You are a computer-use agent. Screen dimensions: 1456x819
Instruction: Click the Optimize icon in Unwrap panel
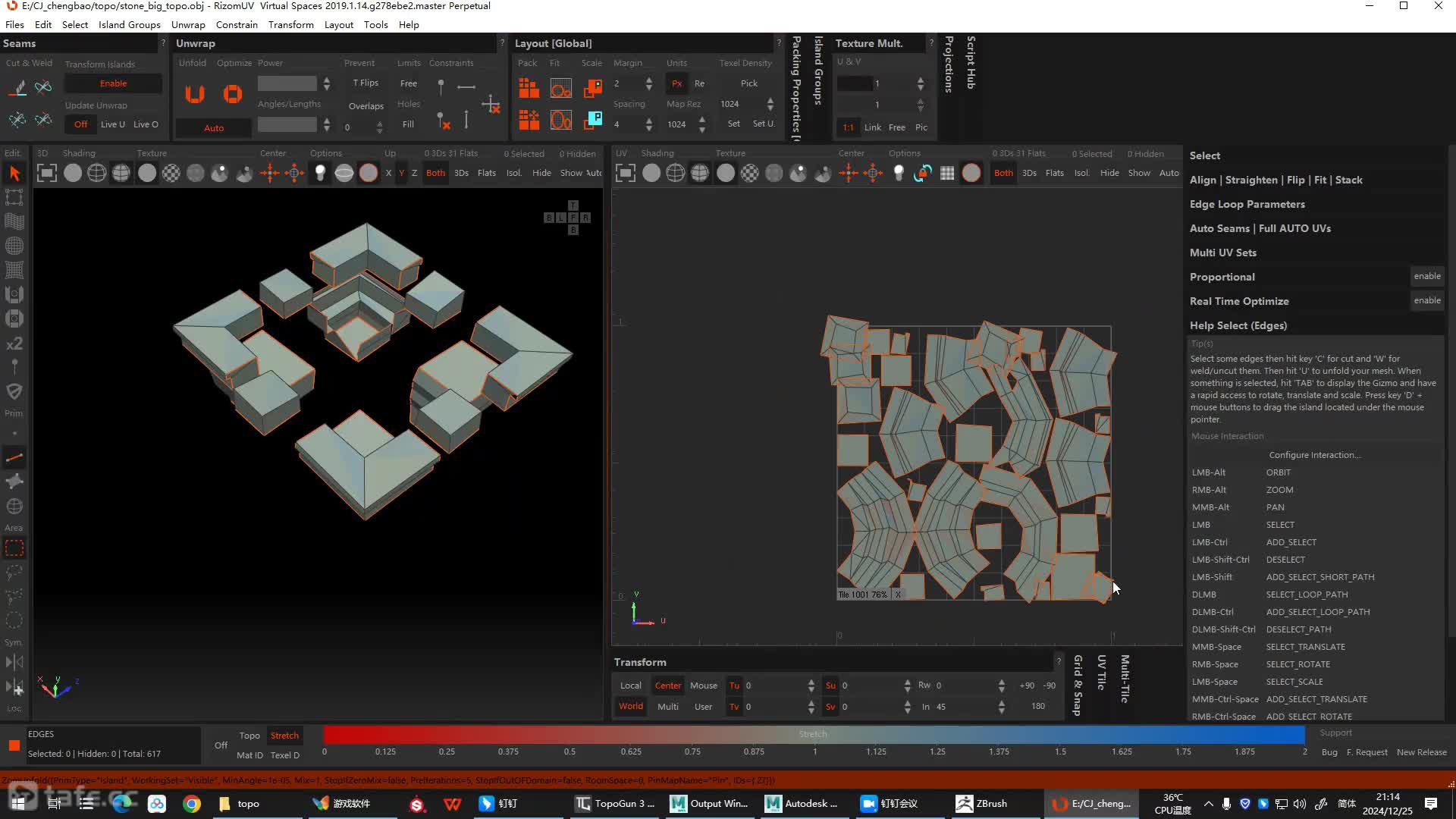click(x=233, y=94)
